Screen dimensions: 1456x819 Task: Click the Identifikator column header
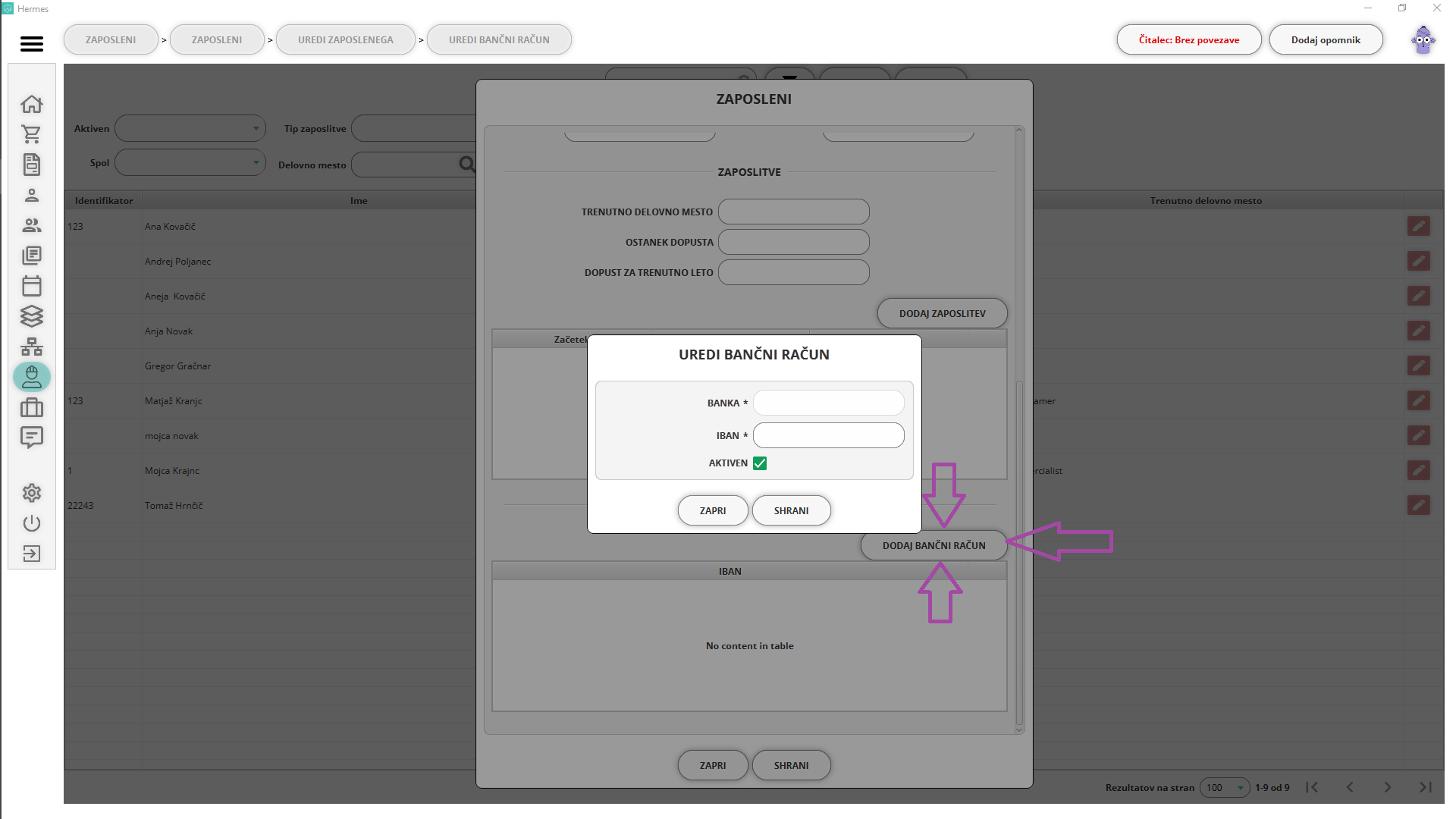104,201
